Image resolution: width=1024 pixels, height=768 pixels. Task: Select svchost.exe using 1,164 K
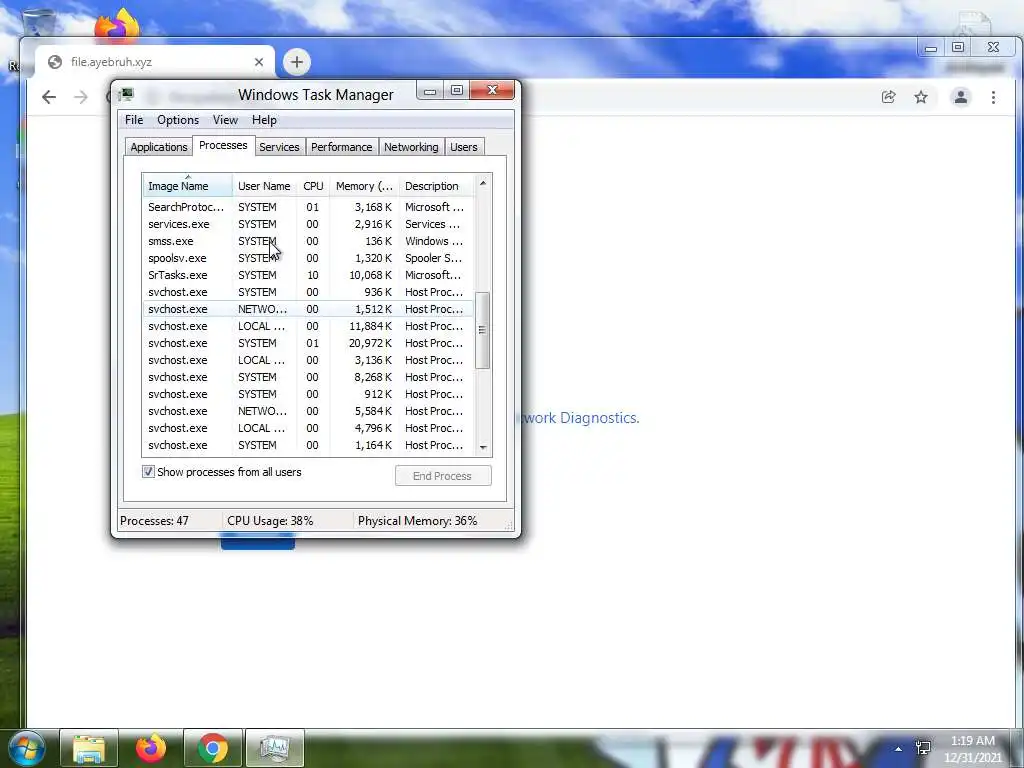pyautogui.click(x=308, y=445)
